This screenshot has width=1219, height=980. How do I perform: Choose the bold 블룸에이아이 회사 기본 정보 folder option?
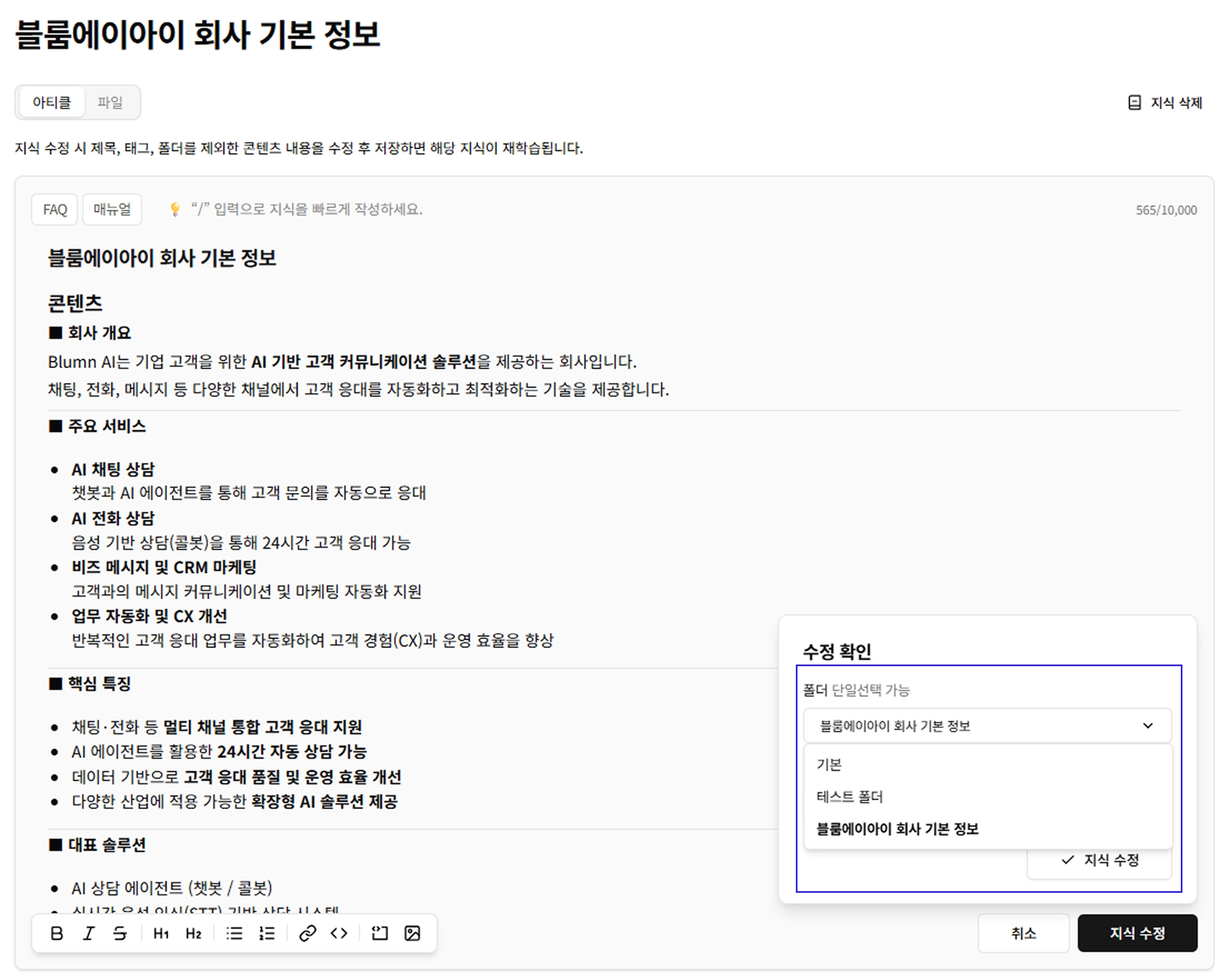pyautogui.click(x=987, y=829)
